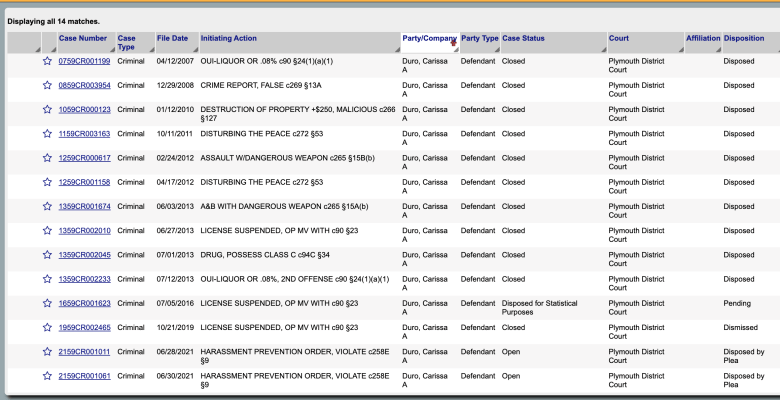
Task: Open case 0759CR001199 link
Action: click(85, 61)
